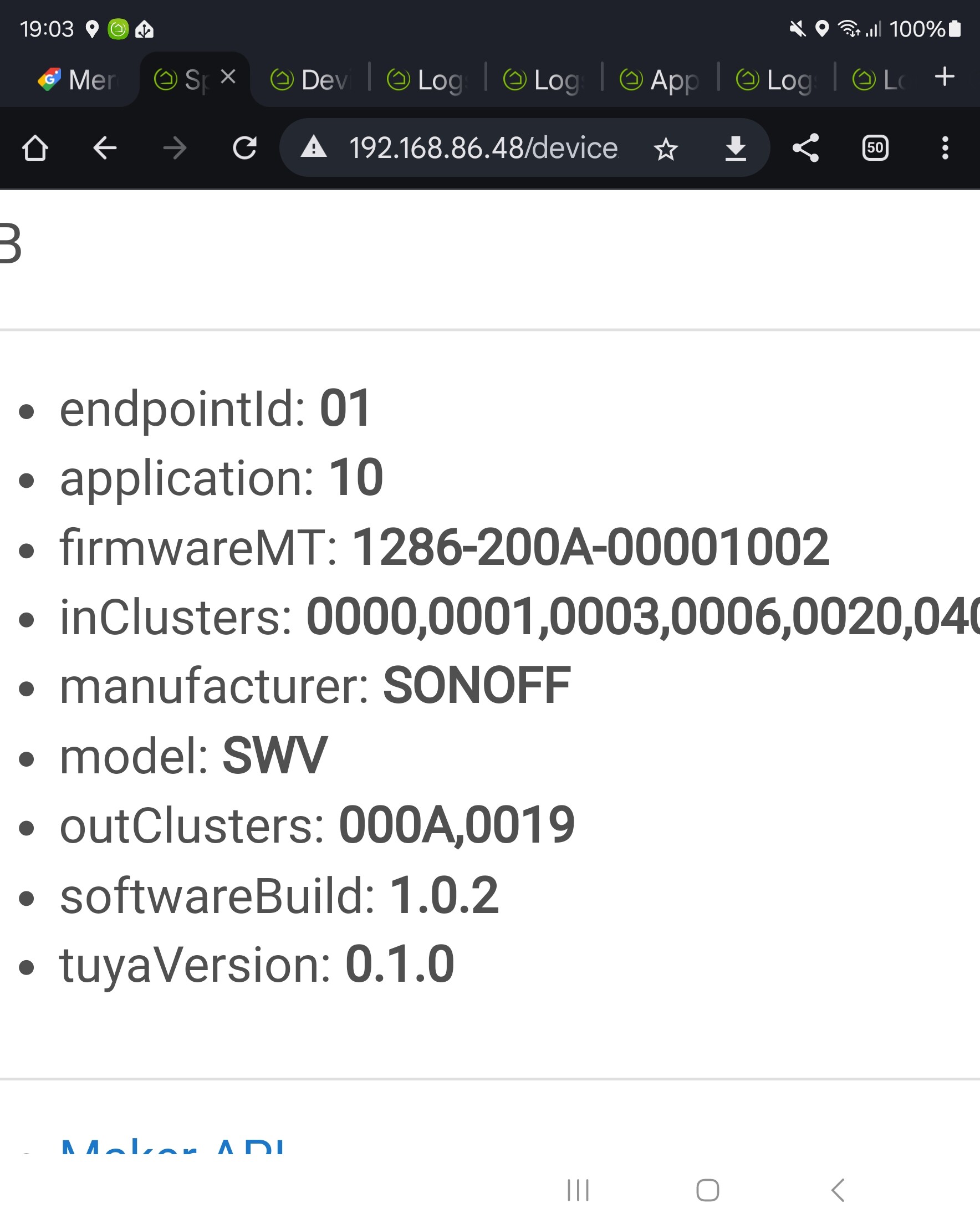Tap Android home navigation button
Image resolution: width=980 pixels, height=1224 pixels.
click(x=707, y=1190)
